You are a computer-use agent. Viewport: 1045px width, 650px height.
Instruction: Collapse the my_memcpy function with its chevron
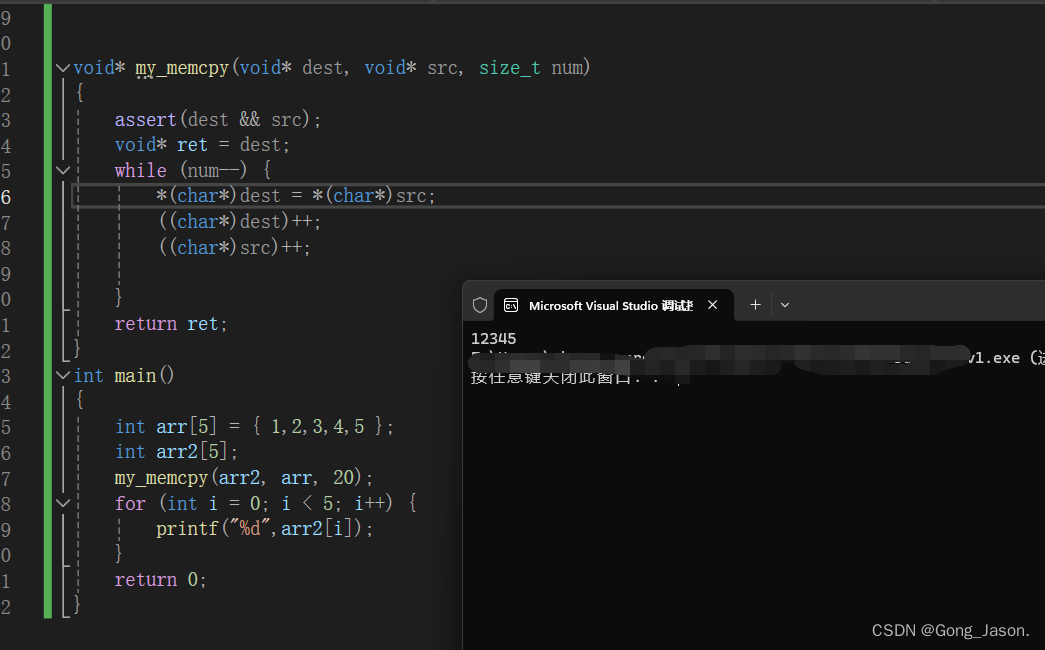[x=62, y=67]
